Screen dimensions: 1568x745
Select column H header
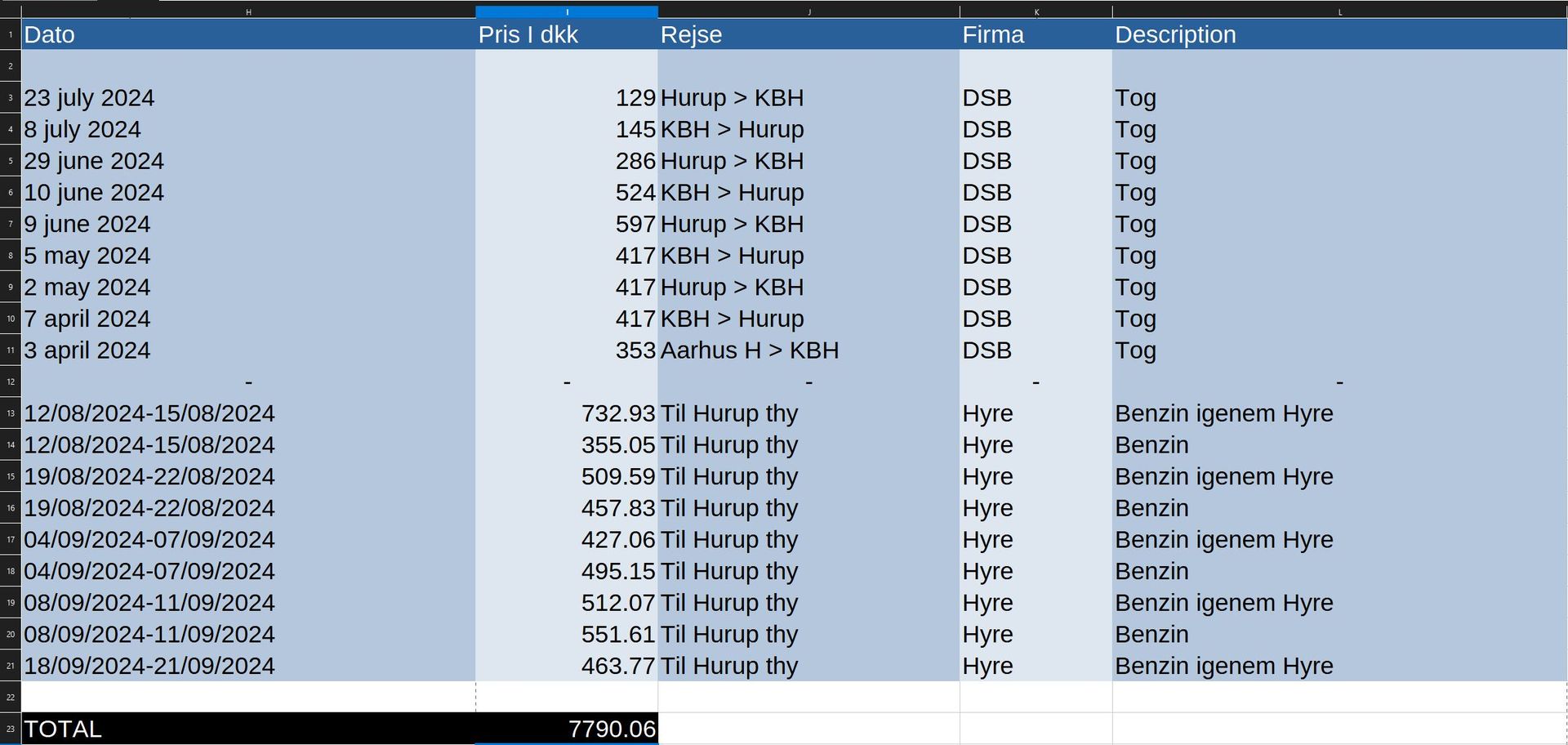[x=248, y=11]
